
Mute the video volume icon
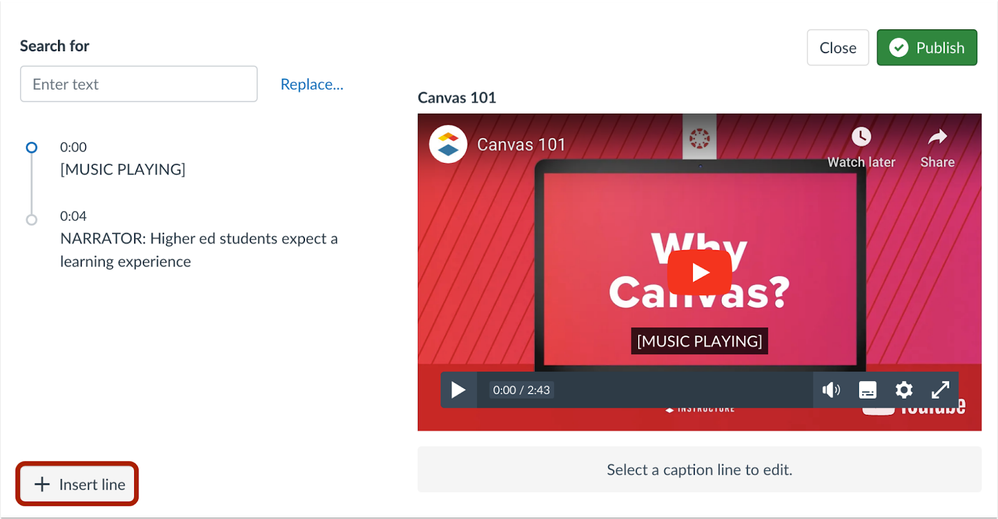click(831, 390)
